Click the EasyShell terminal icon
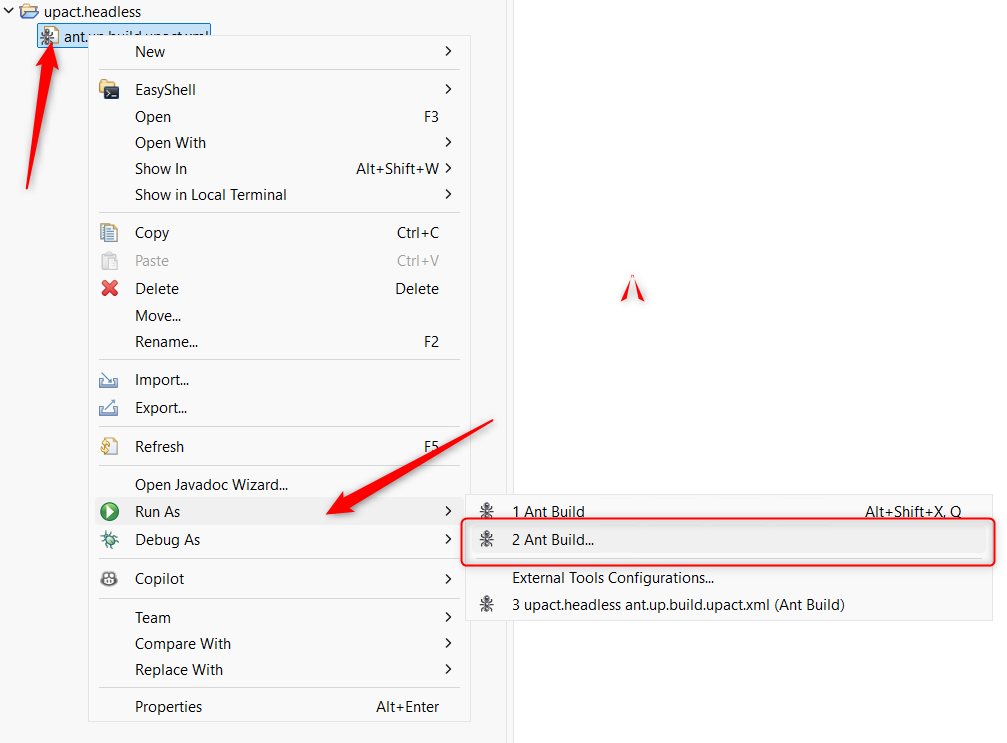This screenshot has height=743, width=1007. click(109, 90)
